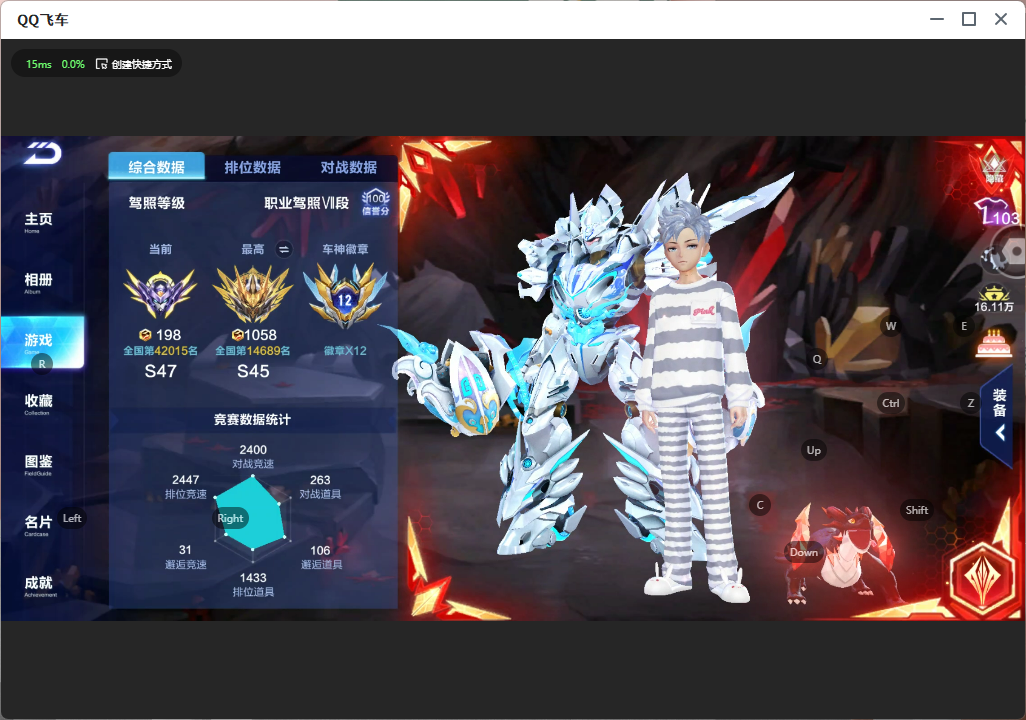Switch to the 综合数据 tab

(x=156, y=167)
